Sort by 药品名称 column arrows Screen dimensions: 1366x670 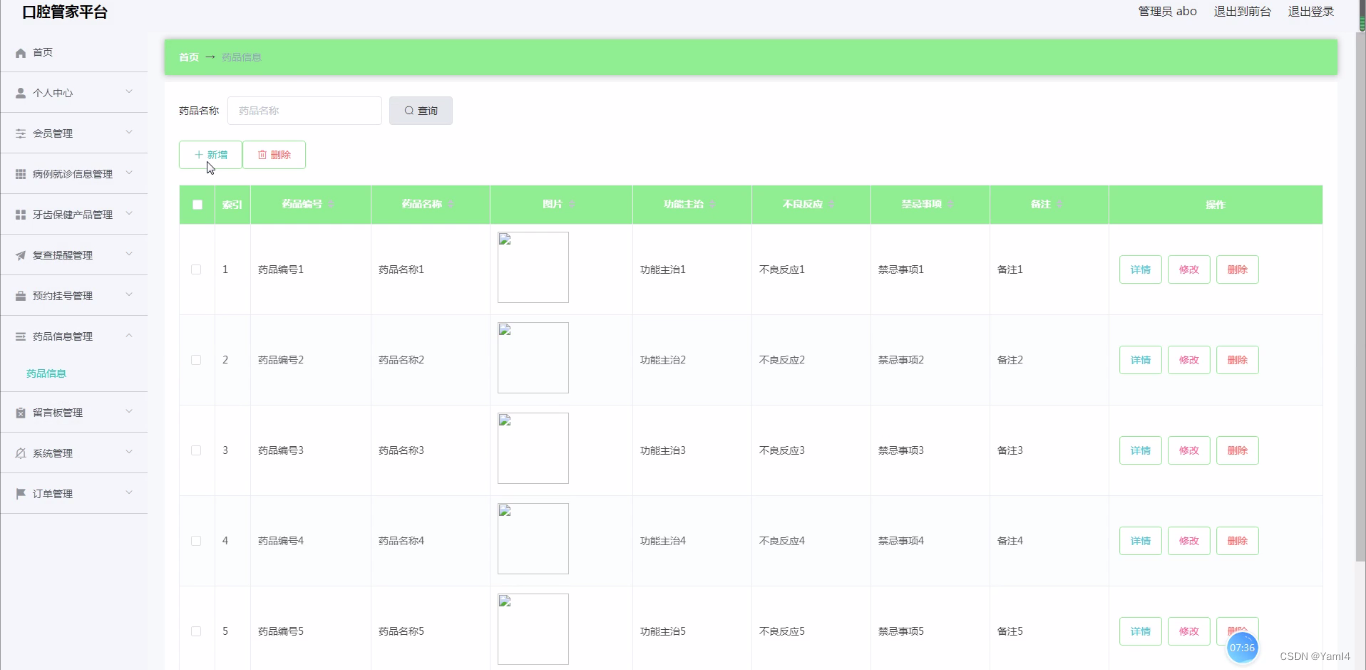click(450, 204)
